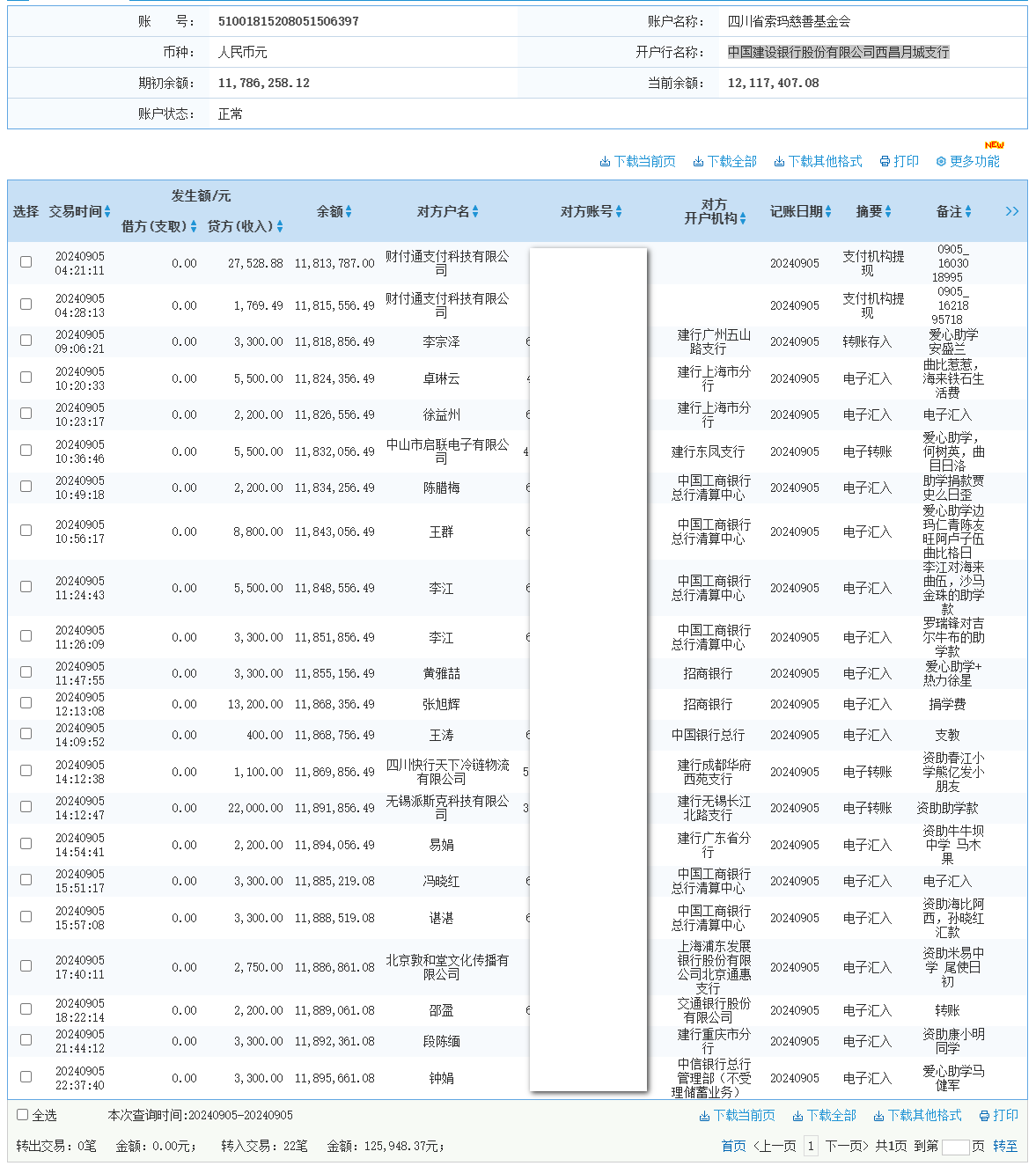
Task: Click top 下载全部 download-all link
Action: click(724, 161)
